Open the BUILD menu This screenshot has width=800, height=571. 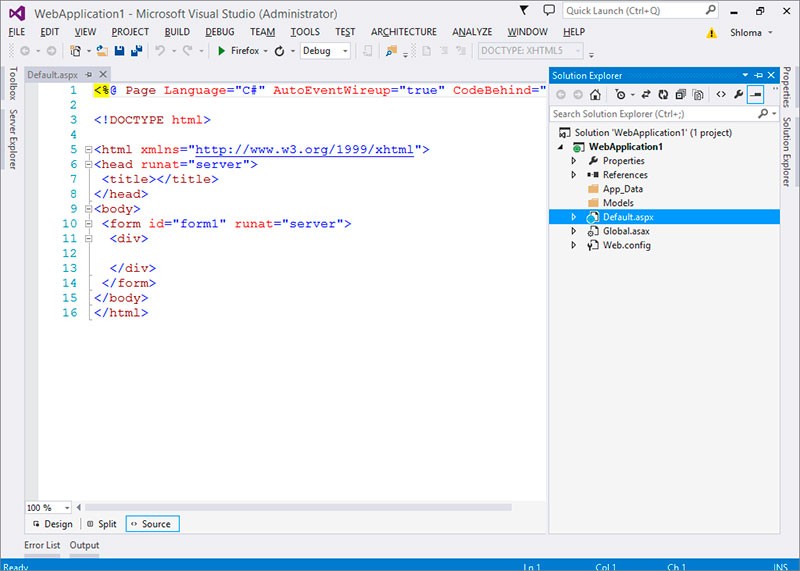click(x=177, y=32)
